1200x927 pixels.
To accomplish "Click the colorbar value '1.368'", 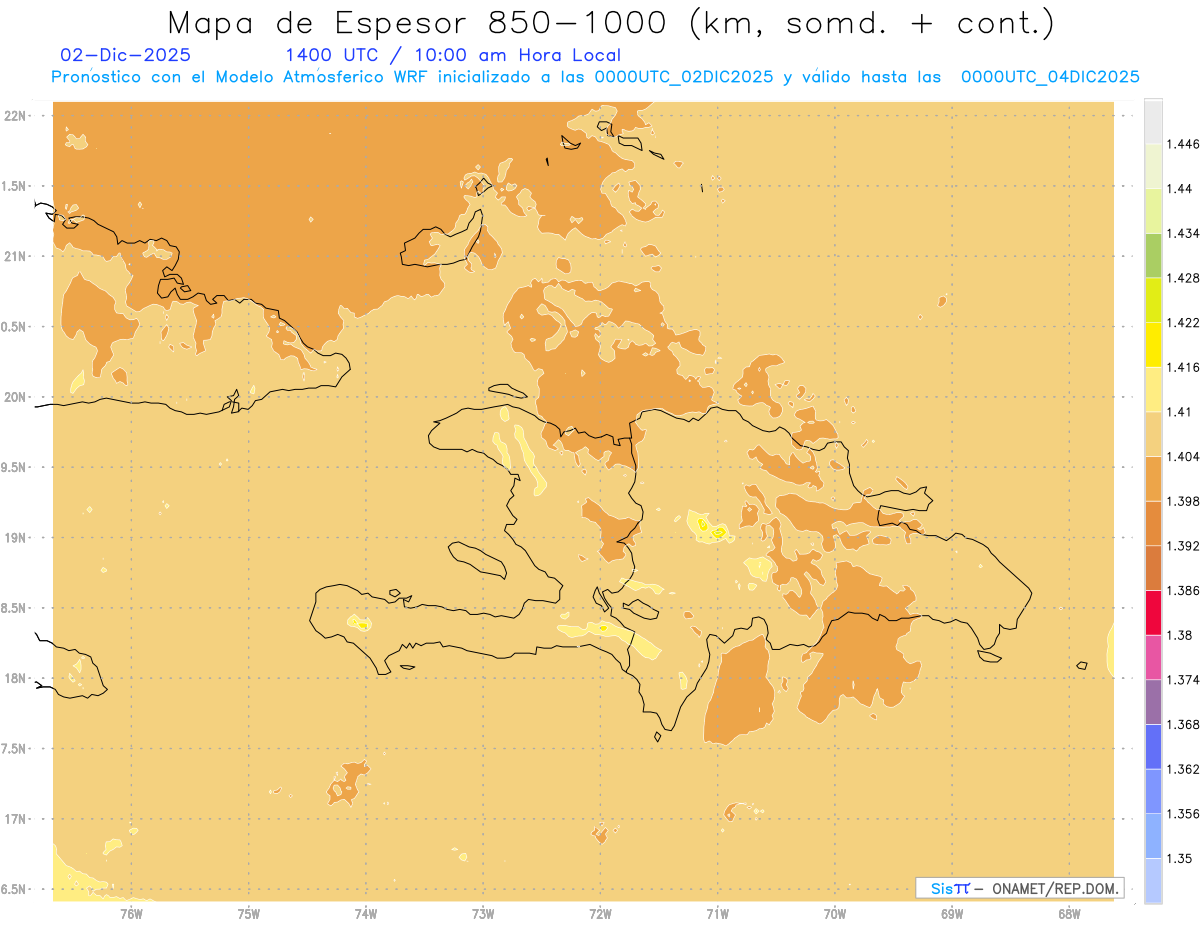I will click(1185, 724).
